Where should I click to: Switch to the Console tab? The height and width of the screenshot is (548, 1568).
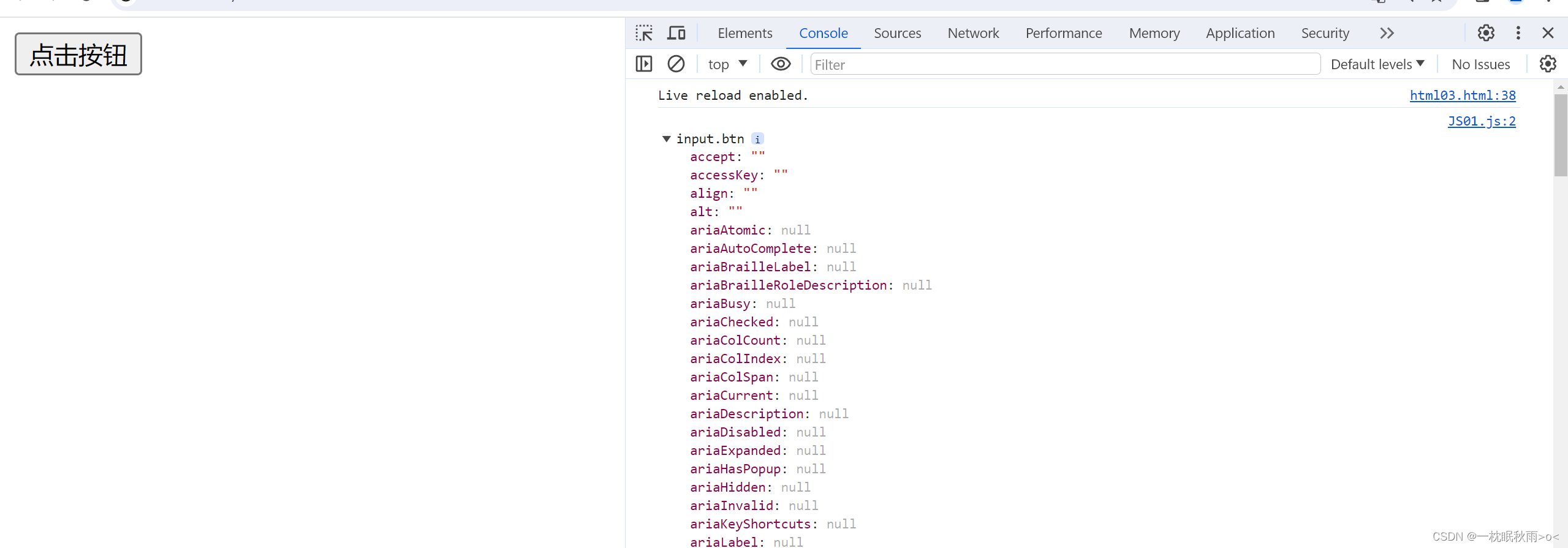823,33
